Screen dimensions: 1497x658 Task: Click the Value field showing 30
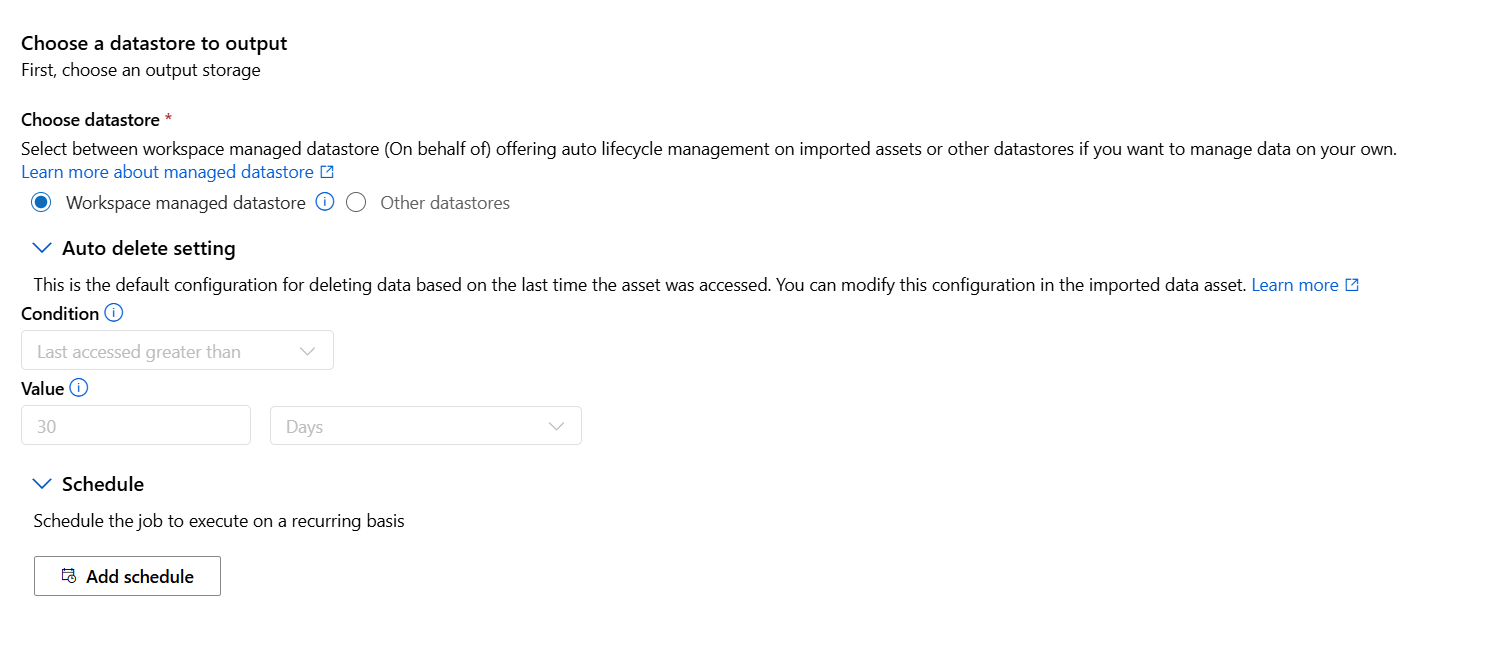[x=136, y=426]
